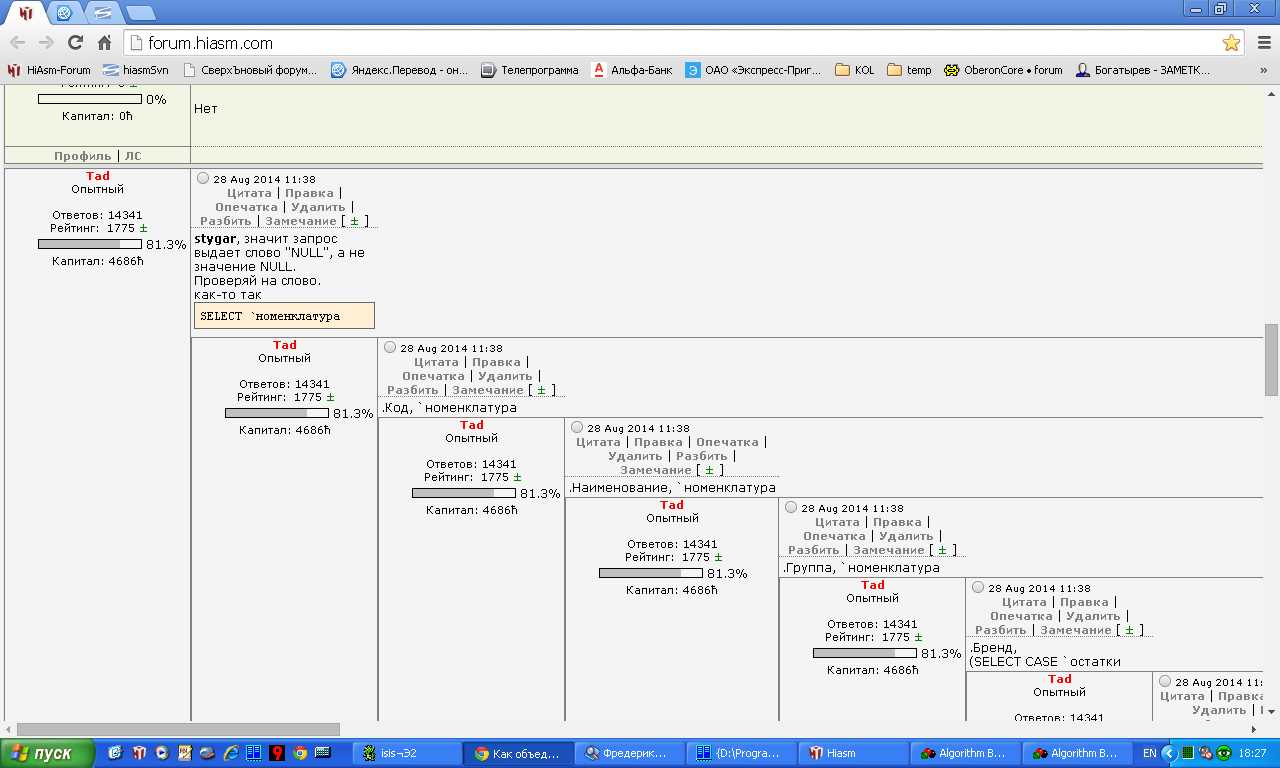Click the Профиль link
Viewport: 1280px width, 768px height.
(x=83, y=156)
